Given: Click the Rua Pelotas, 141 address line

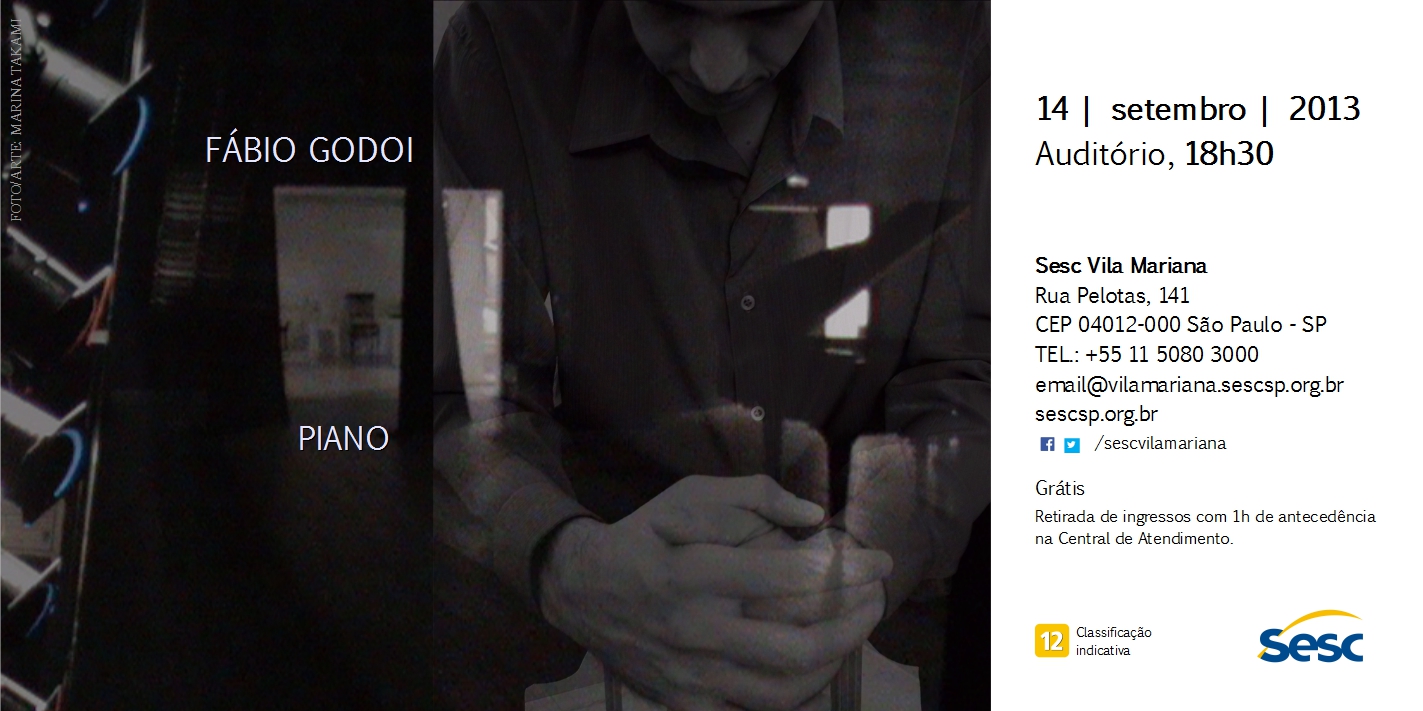Looking at the screenshot, I should [1112, 296].
